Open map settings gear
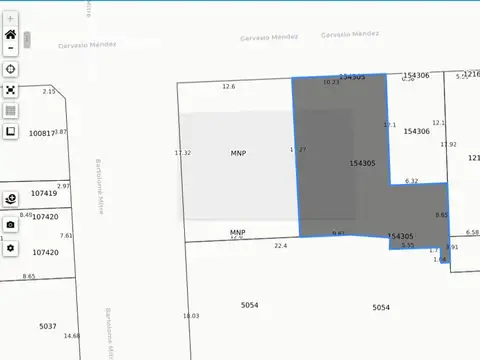 coord(10,248)
